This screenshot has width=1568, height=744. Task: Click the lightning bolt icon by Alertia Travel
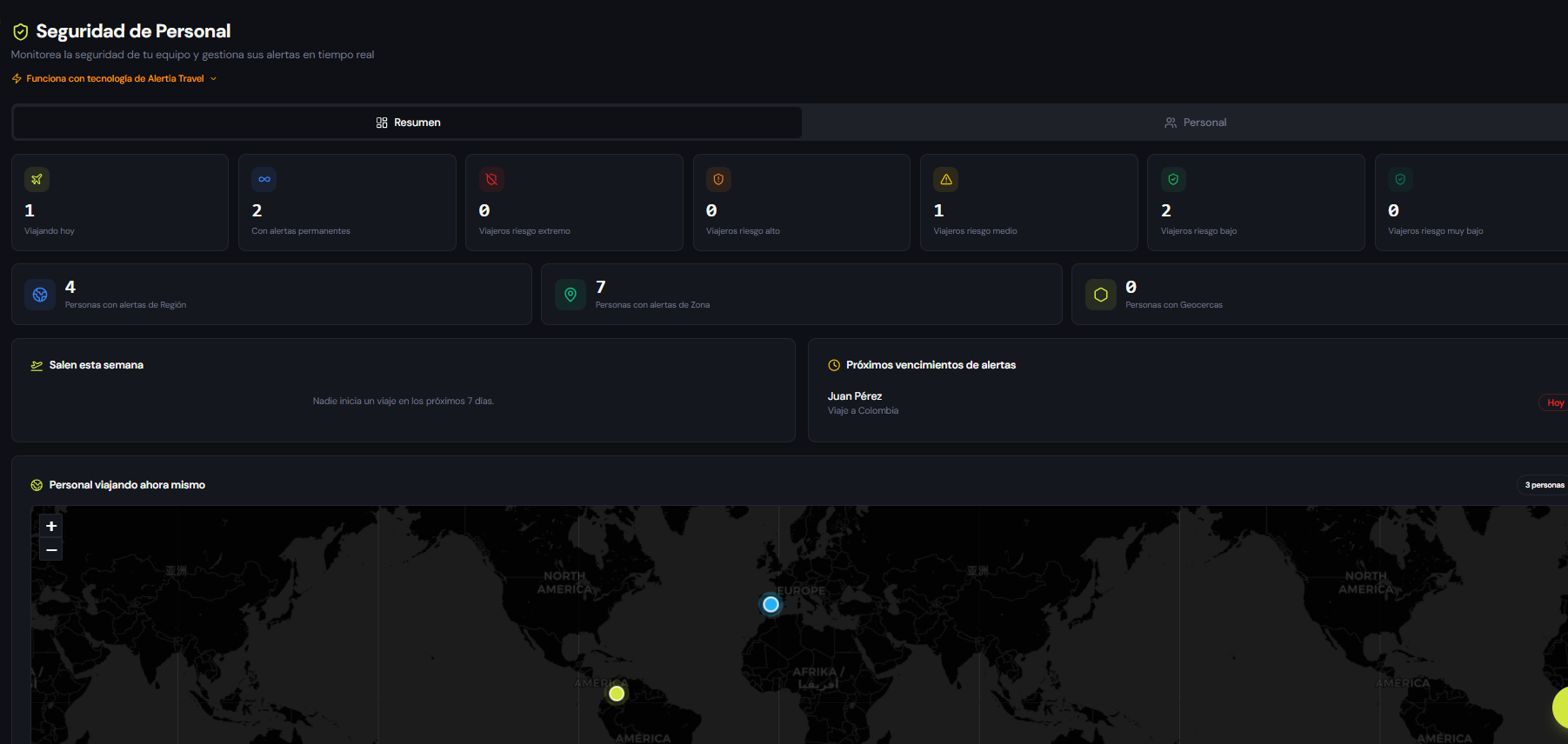(17, 79)
